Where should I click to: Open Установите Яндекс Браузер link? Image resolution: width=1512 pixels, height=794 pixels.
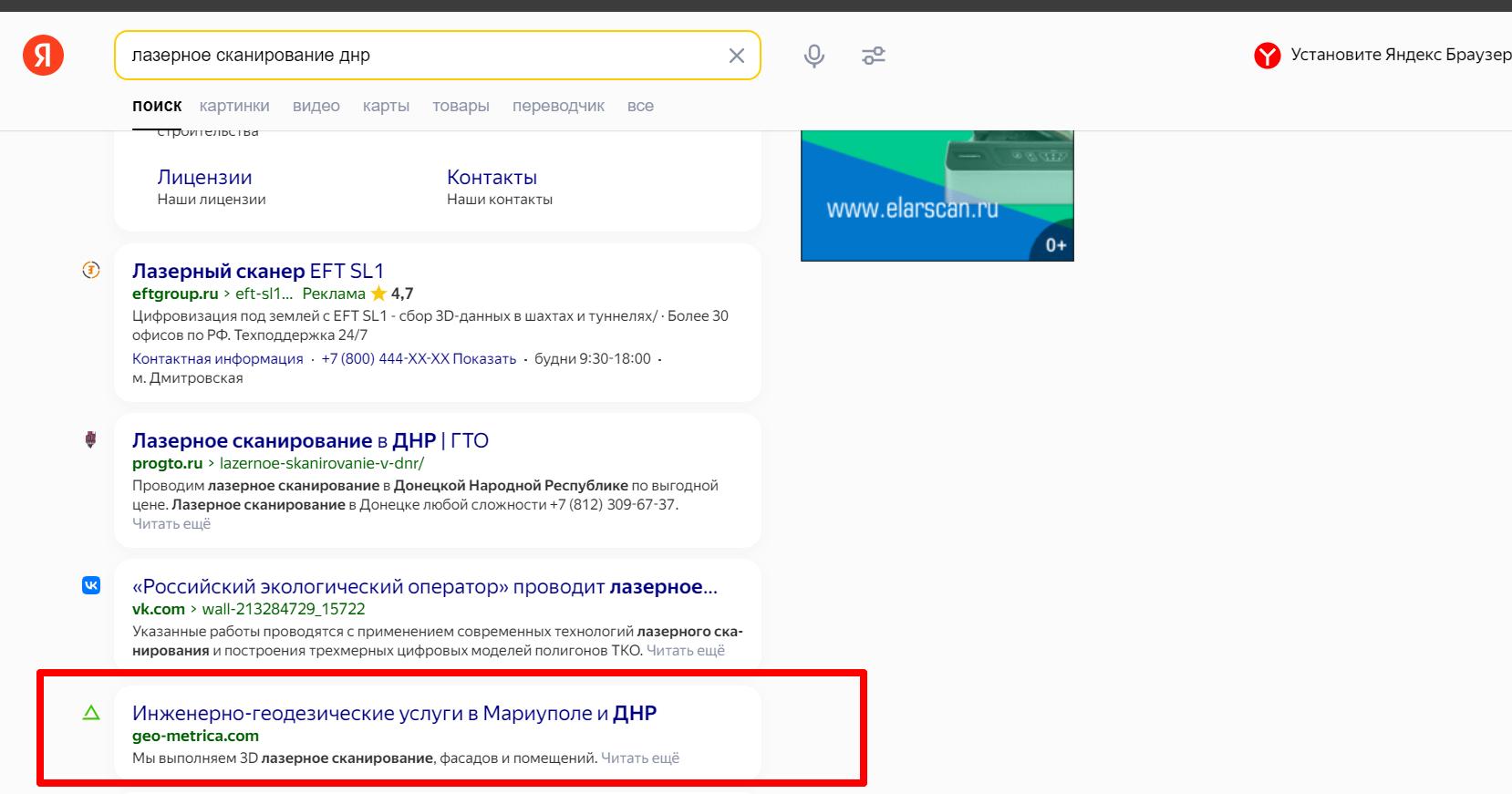coord(1401,55)
